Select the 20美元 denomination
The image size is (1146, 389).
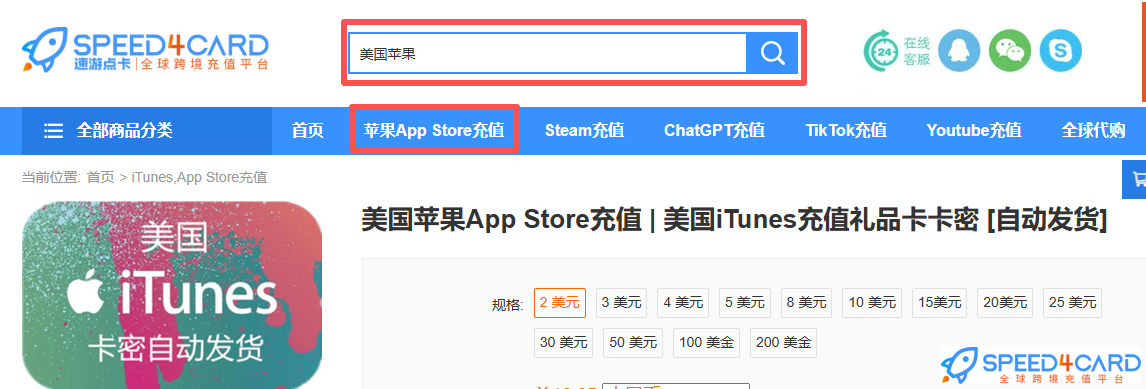(x=1005, y=303)
